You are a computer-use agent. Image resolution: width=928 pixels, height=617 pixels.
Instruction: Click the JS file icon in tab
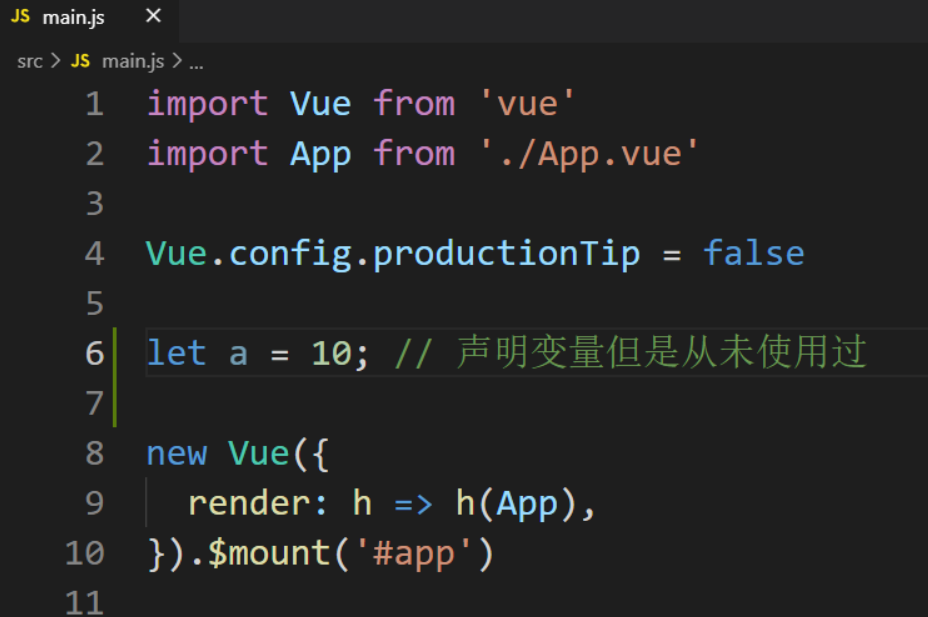tap(20, 17)
